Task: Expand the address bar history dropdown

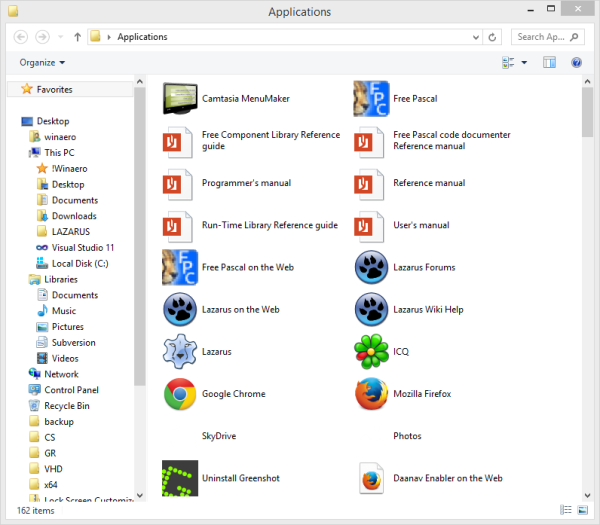Action: click(476, 37)
